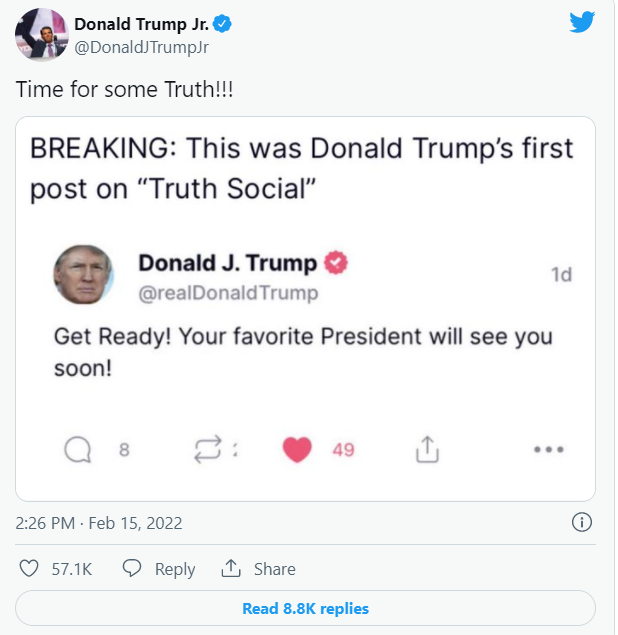
Task: Open the @DonaldJTrumpJr handle link
Action: point(142,47)
